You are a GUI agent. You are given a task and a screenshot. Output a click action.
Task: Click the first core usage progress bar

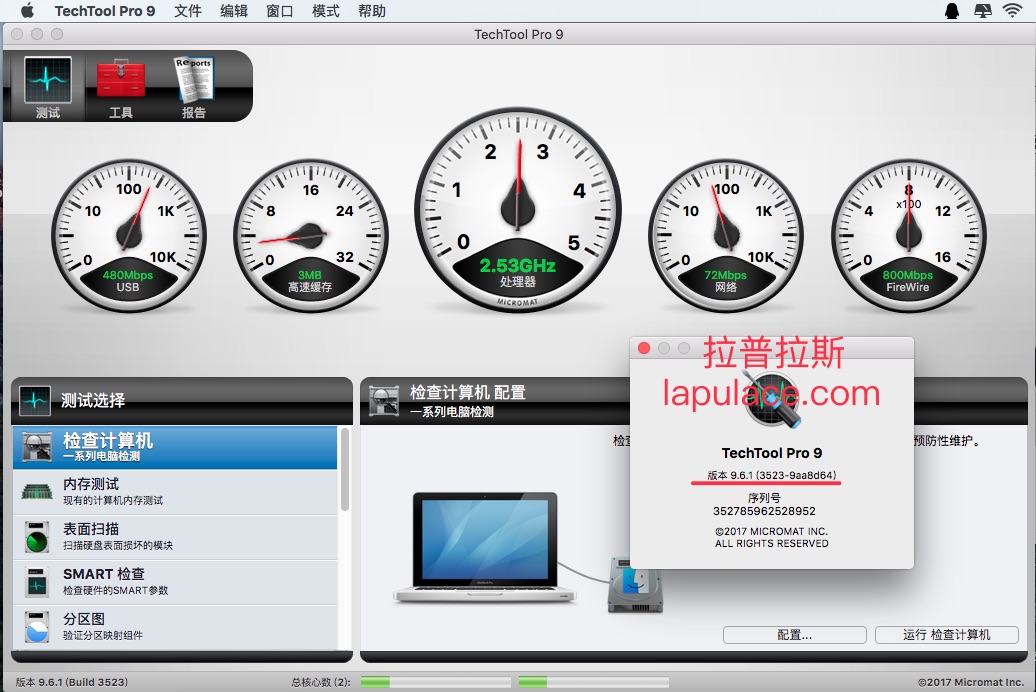[436, 682]
